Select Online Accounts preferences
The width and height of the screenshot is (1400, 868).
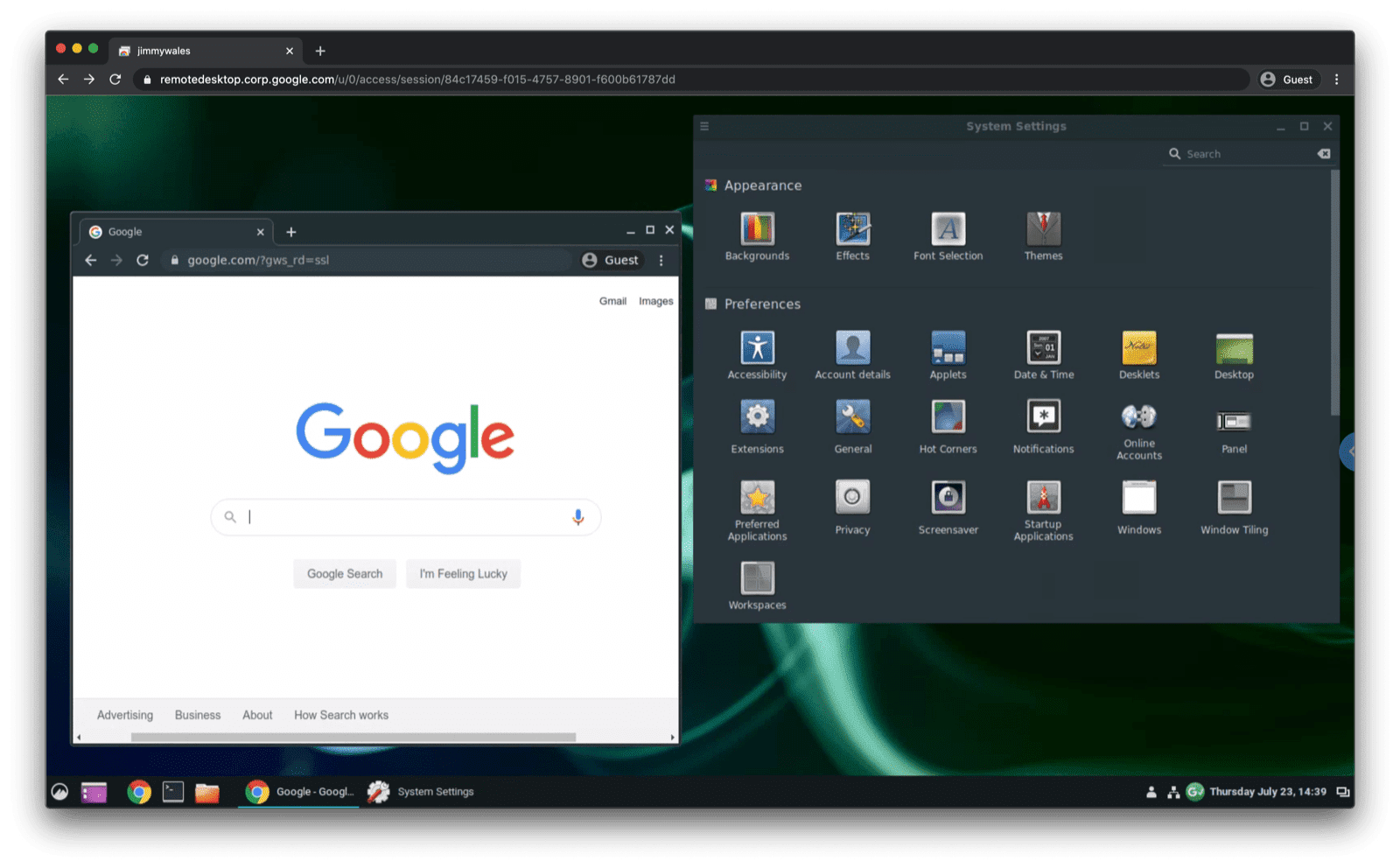tap(1138, 418)
